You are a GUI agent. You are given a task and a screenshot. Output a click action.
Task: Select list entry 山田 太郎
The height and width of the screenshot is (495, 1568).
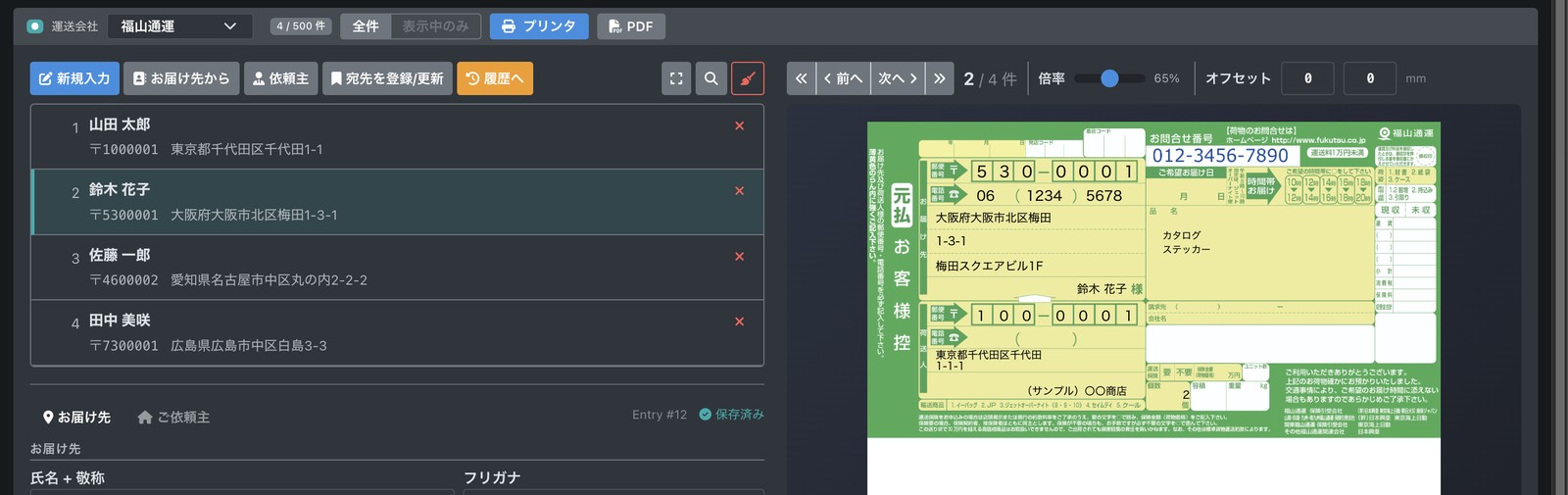397,136
